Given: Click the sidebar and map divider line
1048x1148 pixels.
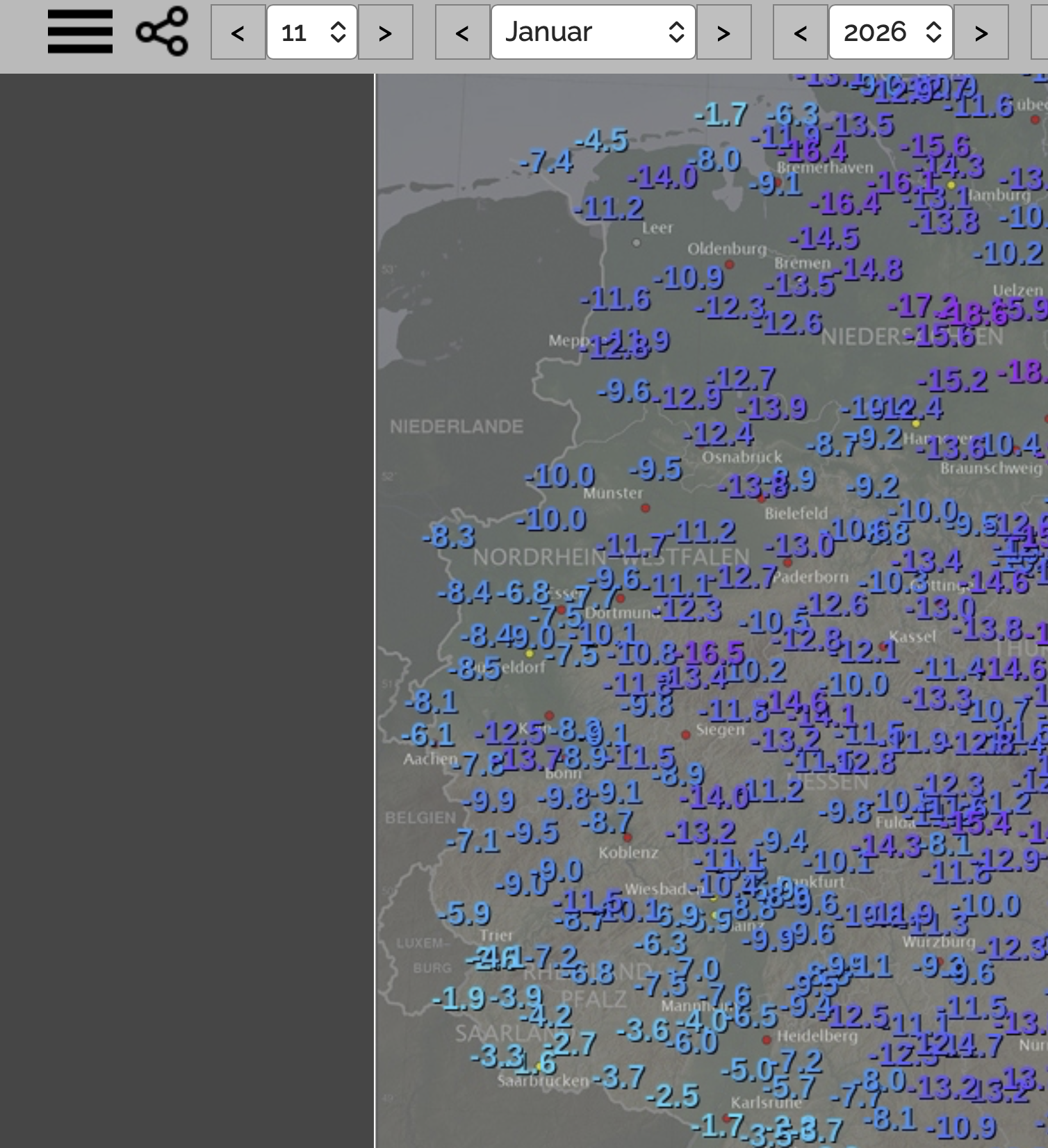Looking at the screenshot, I should [375, 610].
